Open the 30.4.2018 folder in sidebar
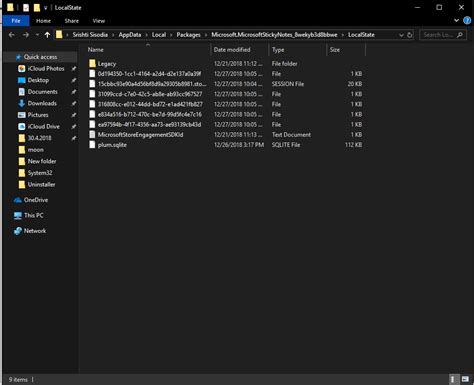 (x=39, y=138)
